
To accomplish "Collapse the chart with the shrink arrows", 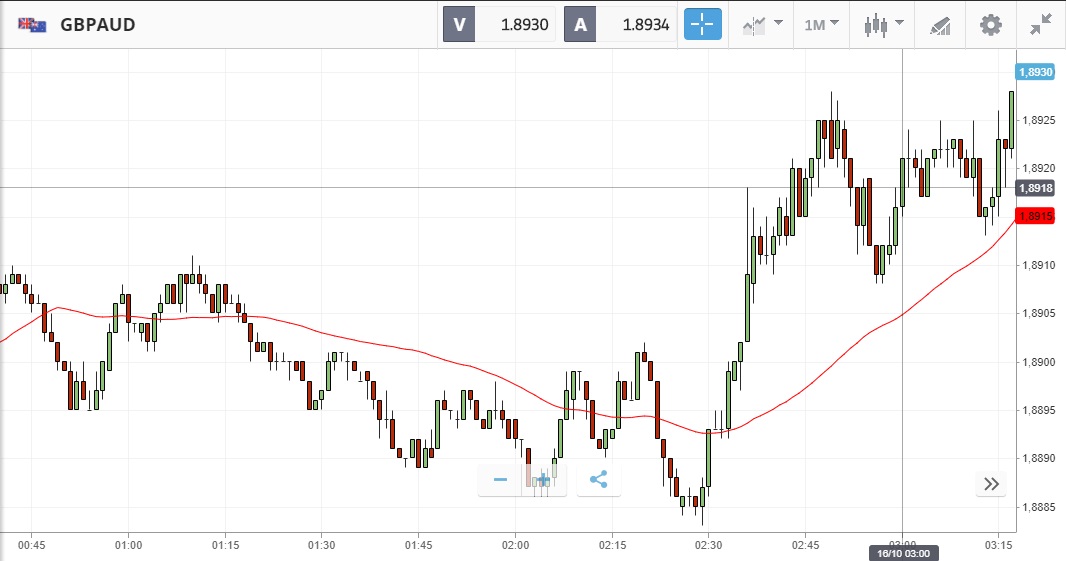I will [1041, 25].
